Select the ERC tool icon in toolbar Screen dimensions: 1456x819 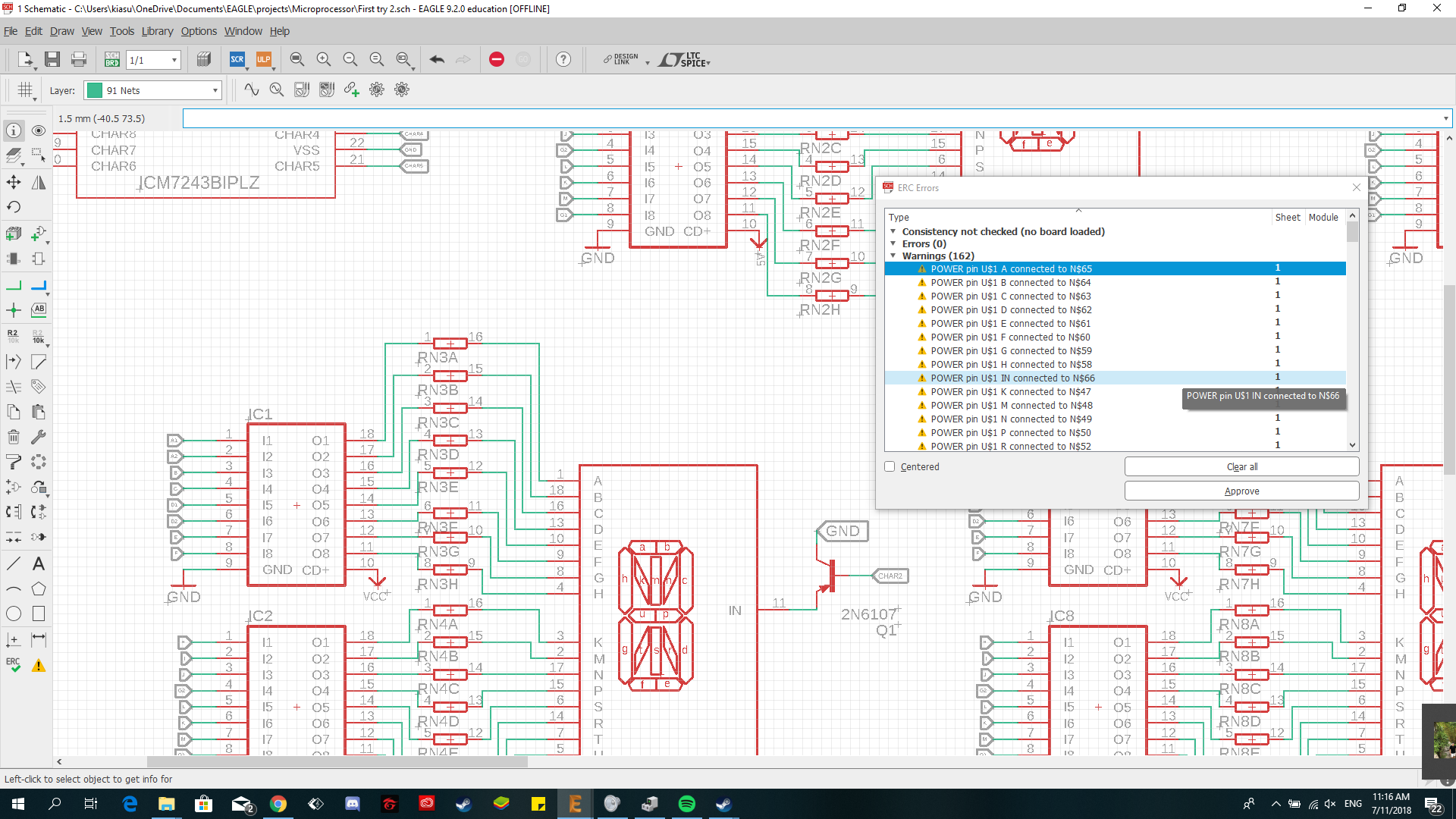(14, 665)
